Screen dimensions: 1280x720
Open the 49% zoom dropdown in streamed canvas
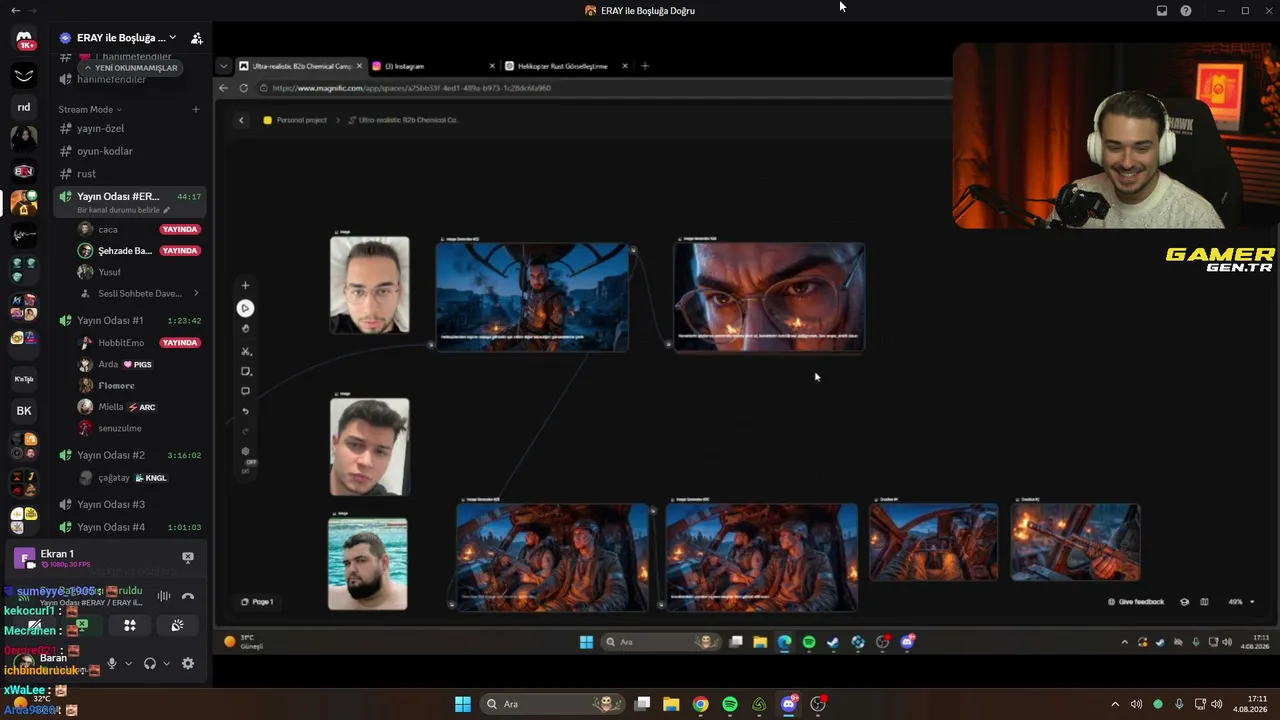tap(1241, 602)
